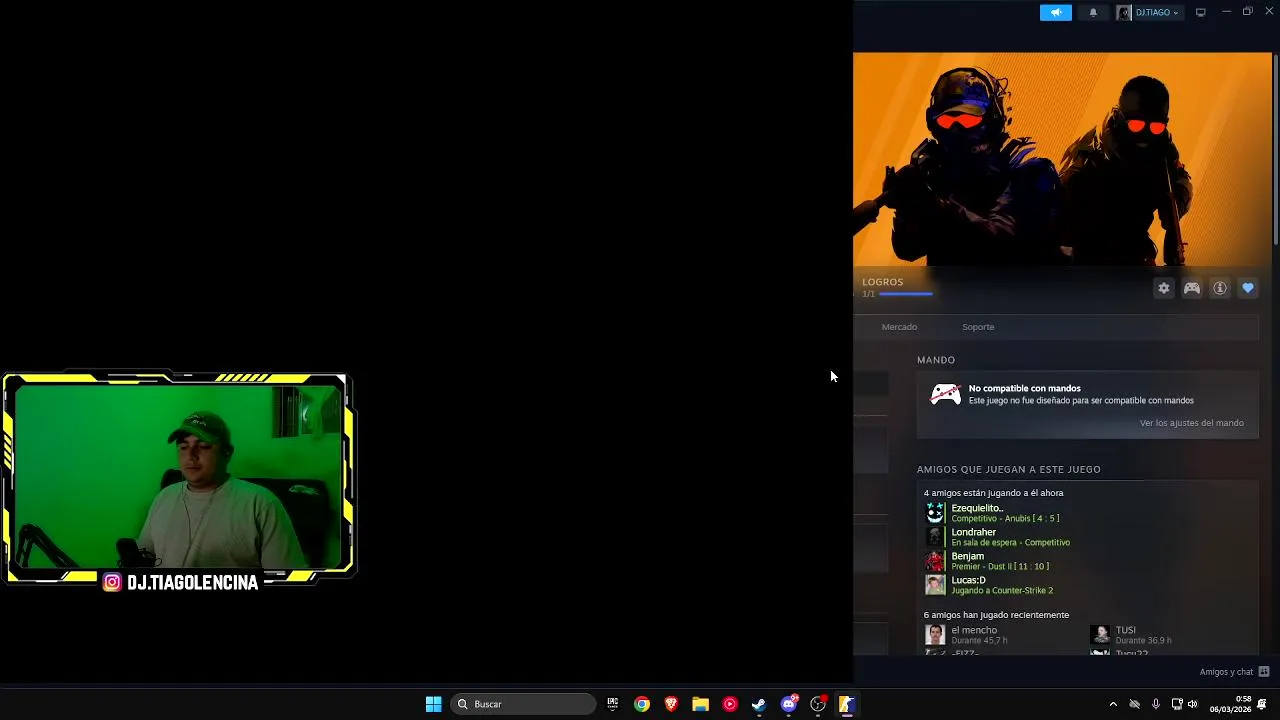Open Brave browser from taskbar

pos(671,704)
